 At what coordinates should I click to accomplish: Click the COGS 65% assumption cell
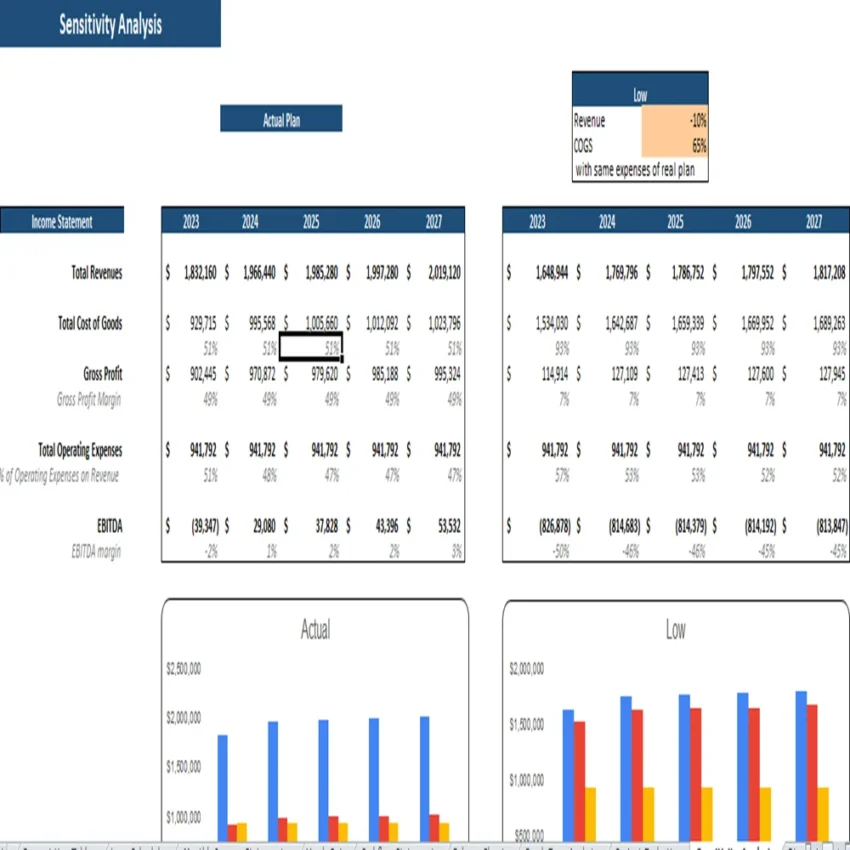(x=672, y=145)
